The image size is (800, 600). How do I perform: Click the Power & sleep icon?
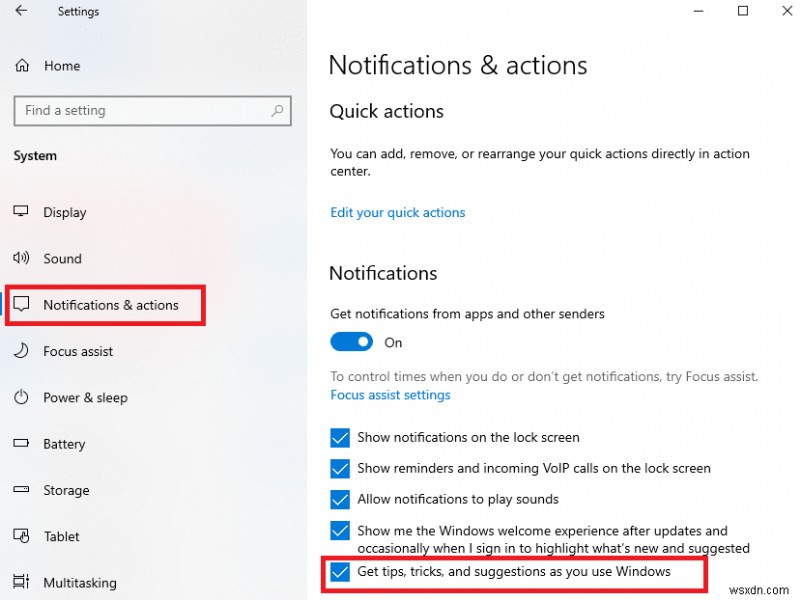[x=21, y=397]
